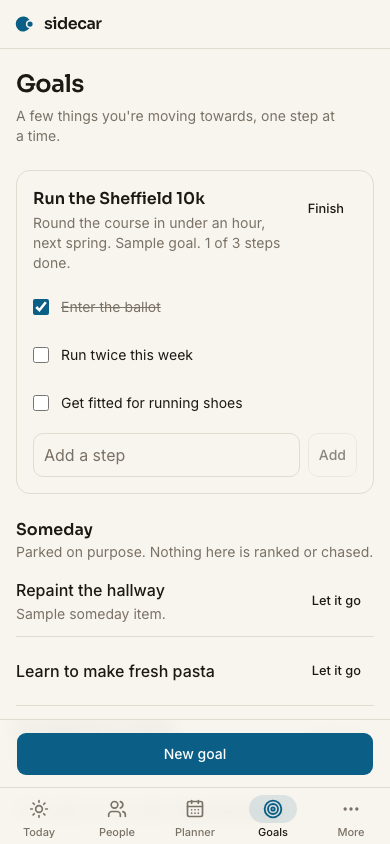Open the Today tab sun icon

39,808
